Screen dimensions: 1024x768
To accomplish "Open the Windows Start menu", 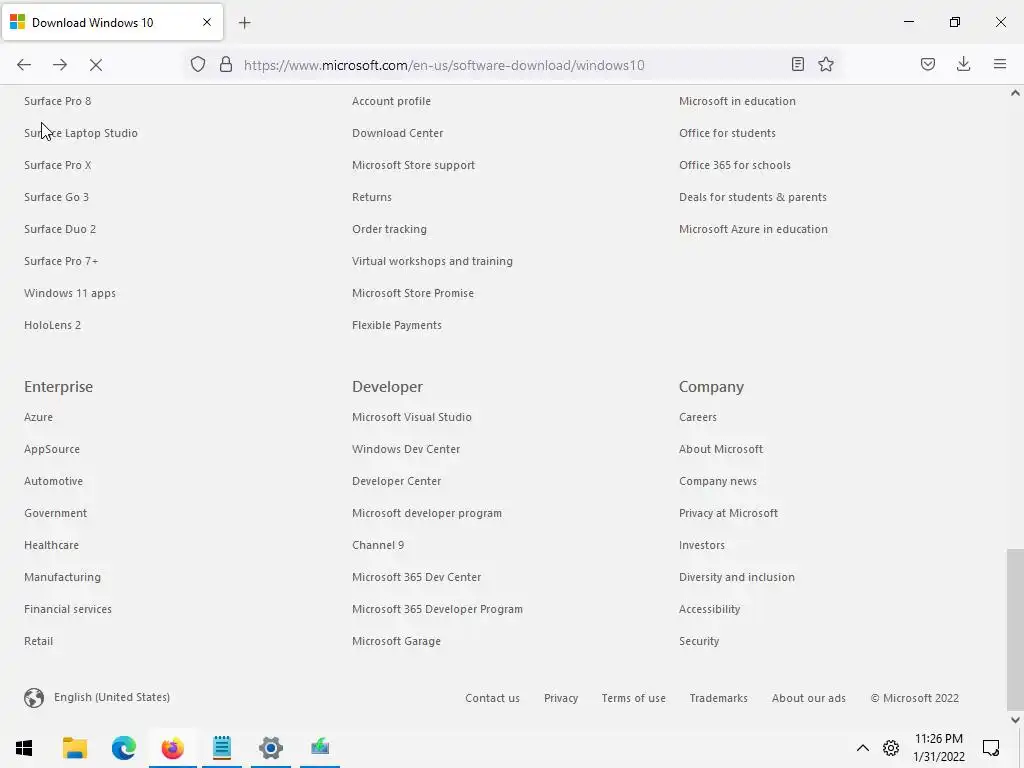I will pyautogui.click(x=24, y=748).
